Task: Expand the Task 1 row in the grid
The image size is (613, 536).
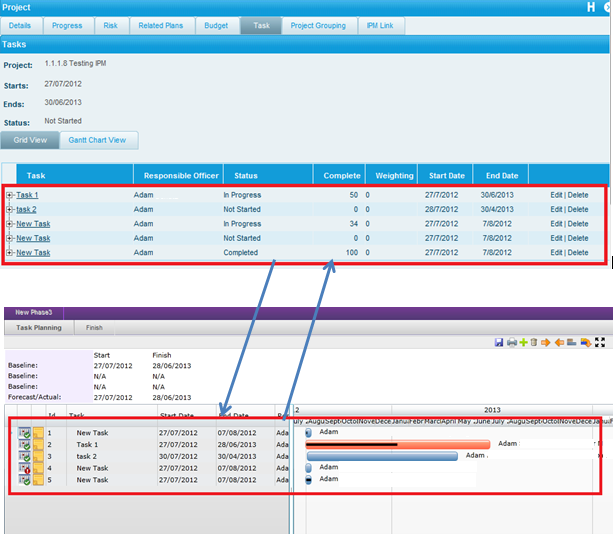Action: tap(9, 195)
